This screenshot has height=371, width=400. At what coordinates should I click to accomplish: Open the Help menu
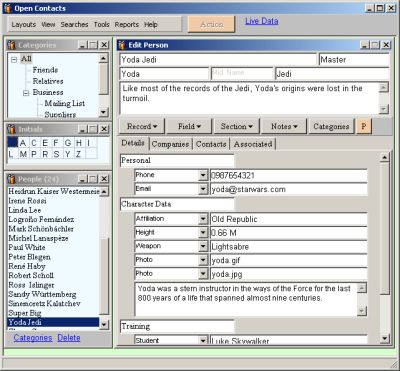pyautogui.click(x=151, y=25)
